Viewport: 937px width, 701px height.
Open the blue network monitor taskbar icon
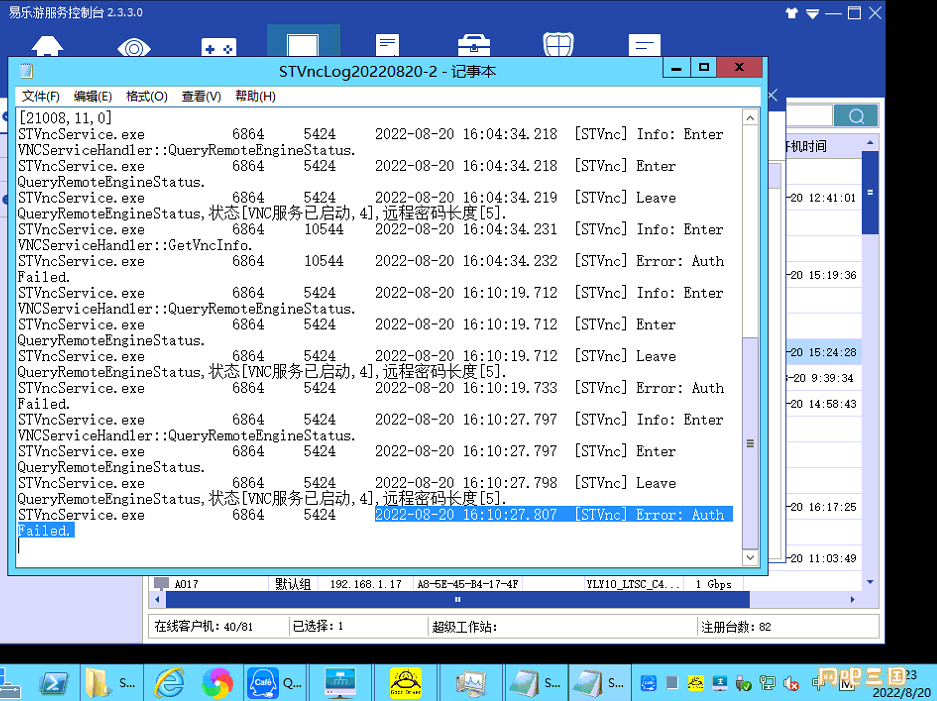[x=341, y=682]
